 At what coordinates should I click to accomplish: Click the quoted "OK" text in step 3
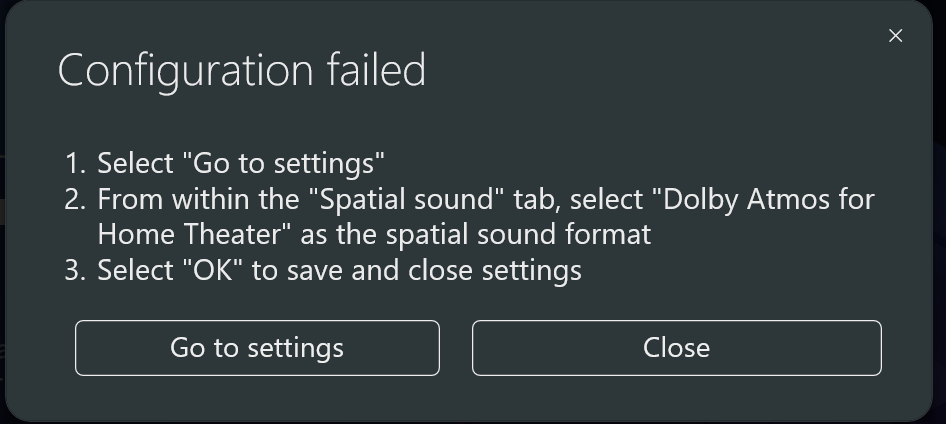tap(211, 270)
